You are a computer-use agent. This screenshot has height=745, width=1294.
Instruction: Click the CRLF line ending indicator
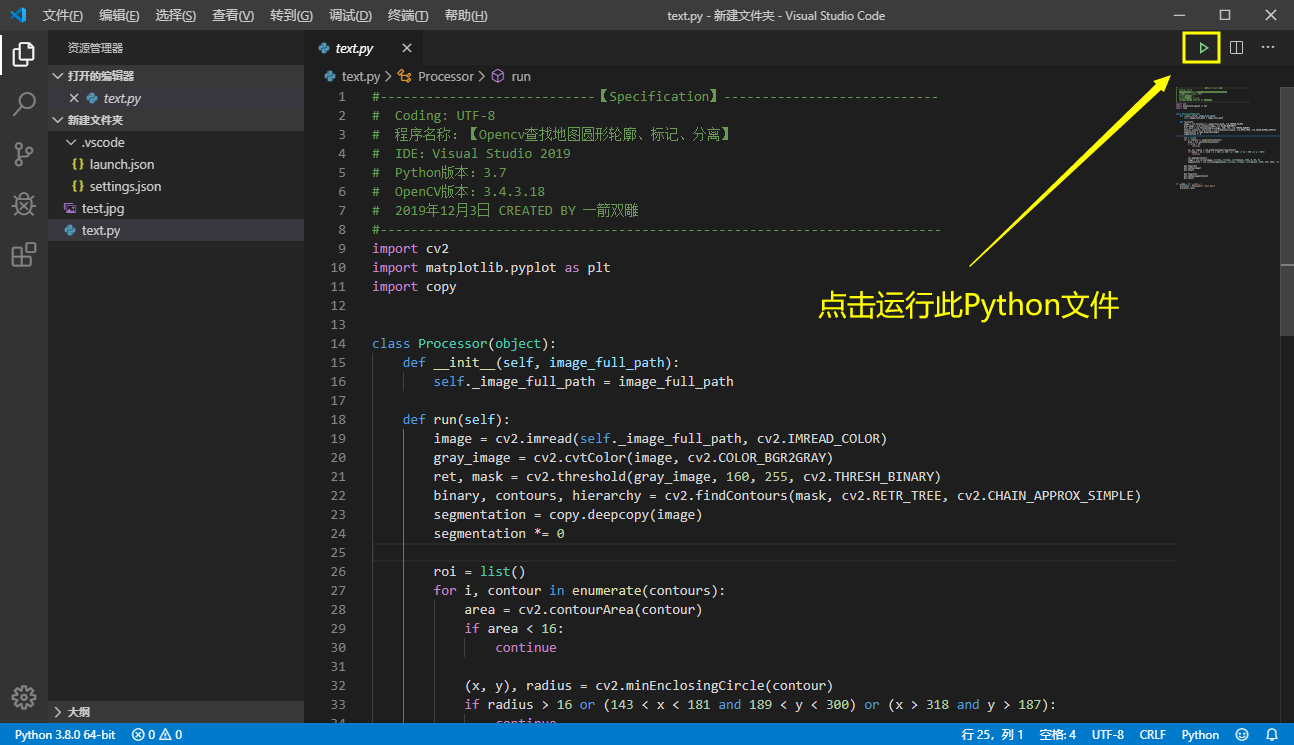1152,734
